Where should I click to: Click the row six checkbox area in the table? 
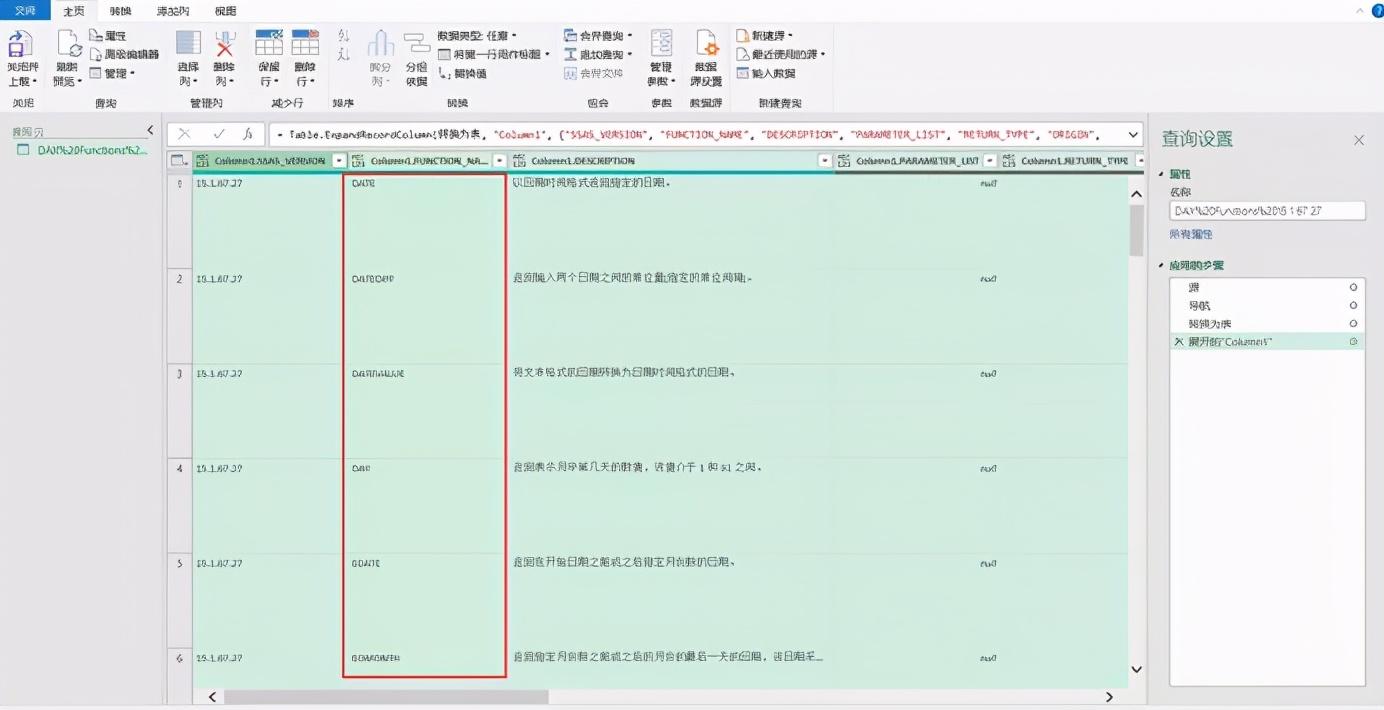[178, 658]
